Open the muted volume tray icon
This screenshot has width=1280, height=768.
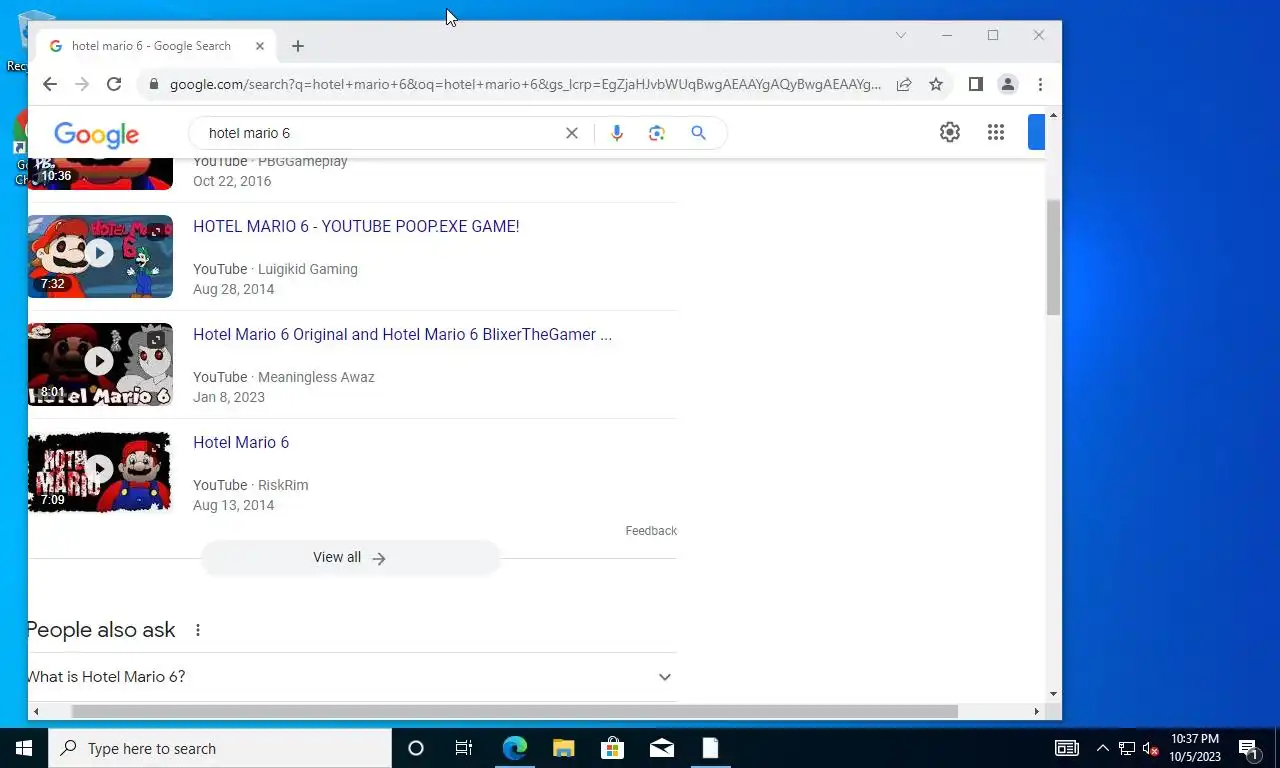coord(1150,748)
